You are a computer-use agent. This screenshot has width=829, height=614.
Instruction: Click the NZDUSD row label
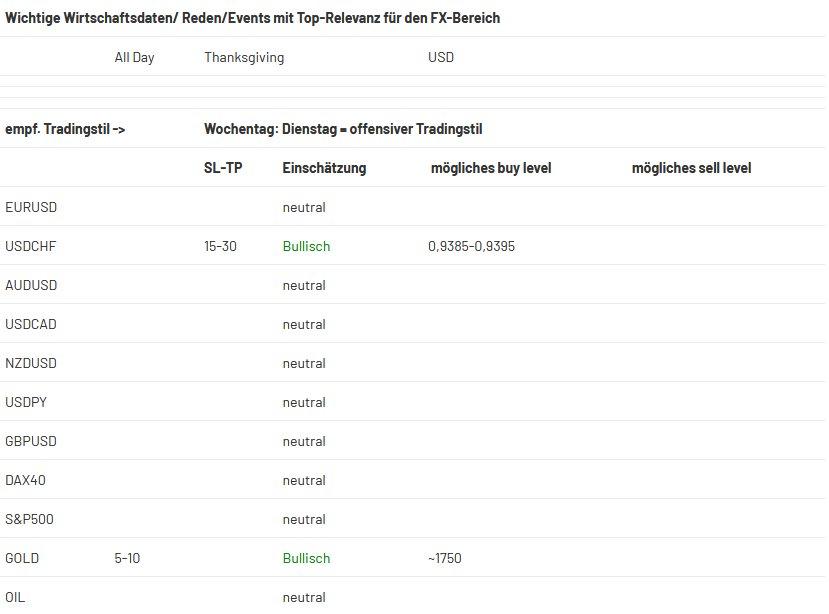pyautogui.click(x=31, y=363)
